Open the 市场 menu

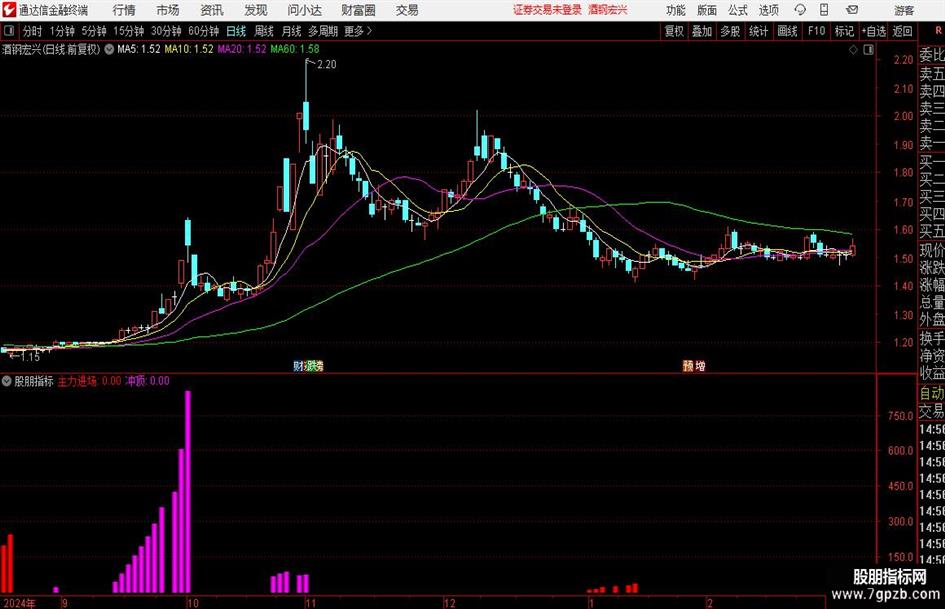point(168,10)
